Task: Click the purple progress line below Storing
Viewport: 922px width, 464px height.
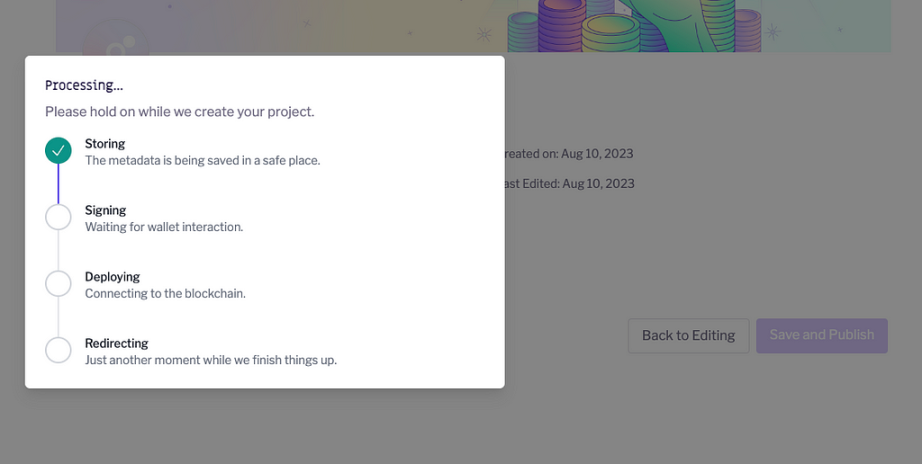Action: click(58, 184)
